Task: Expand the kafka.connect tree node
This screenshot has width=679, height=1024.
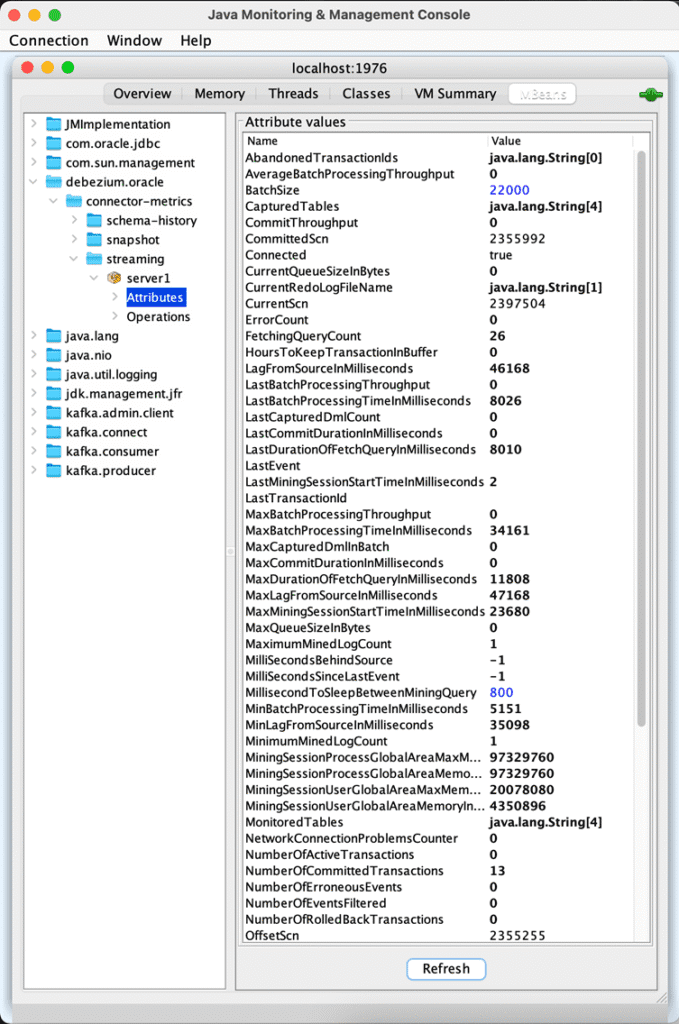Action: (x=33, y=432)
